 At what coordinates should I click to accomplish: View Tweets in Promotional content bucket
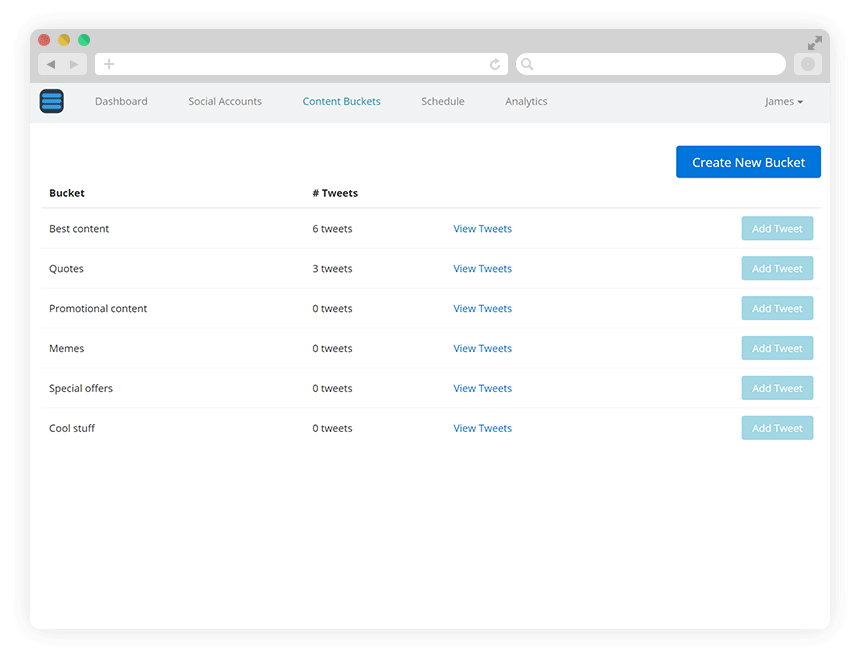(x=482, y=309)
